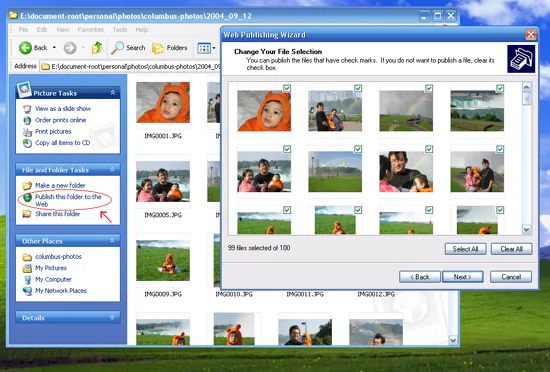Open the Views dropdown arrow
Screen dimensions: 550x372
pyautogui.click(x=214, y=48)
